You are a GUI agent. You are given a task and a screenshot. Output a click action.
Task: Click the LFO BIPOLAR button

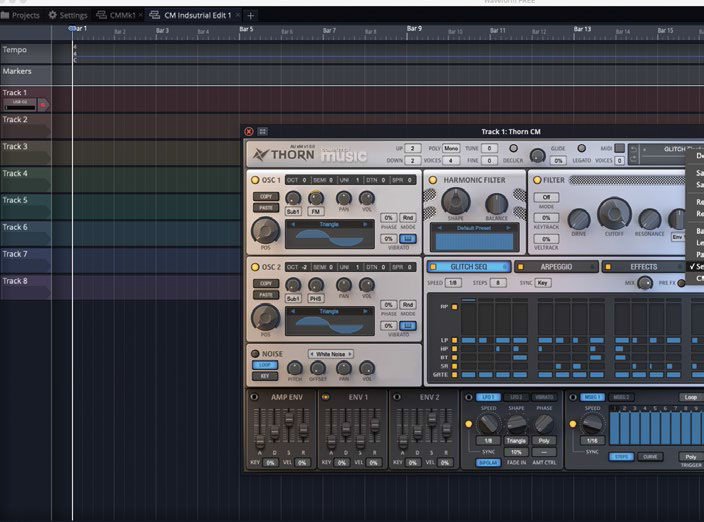488,462
